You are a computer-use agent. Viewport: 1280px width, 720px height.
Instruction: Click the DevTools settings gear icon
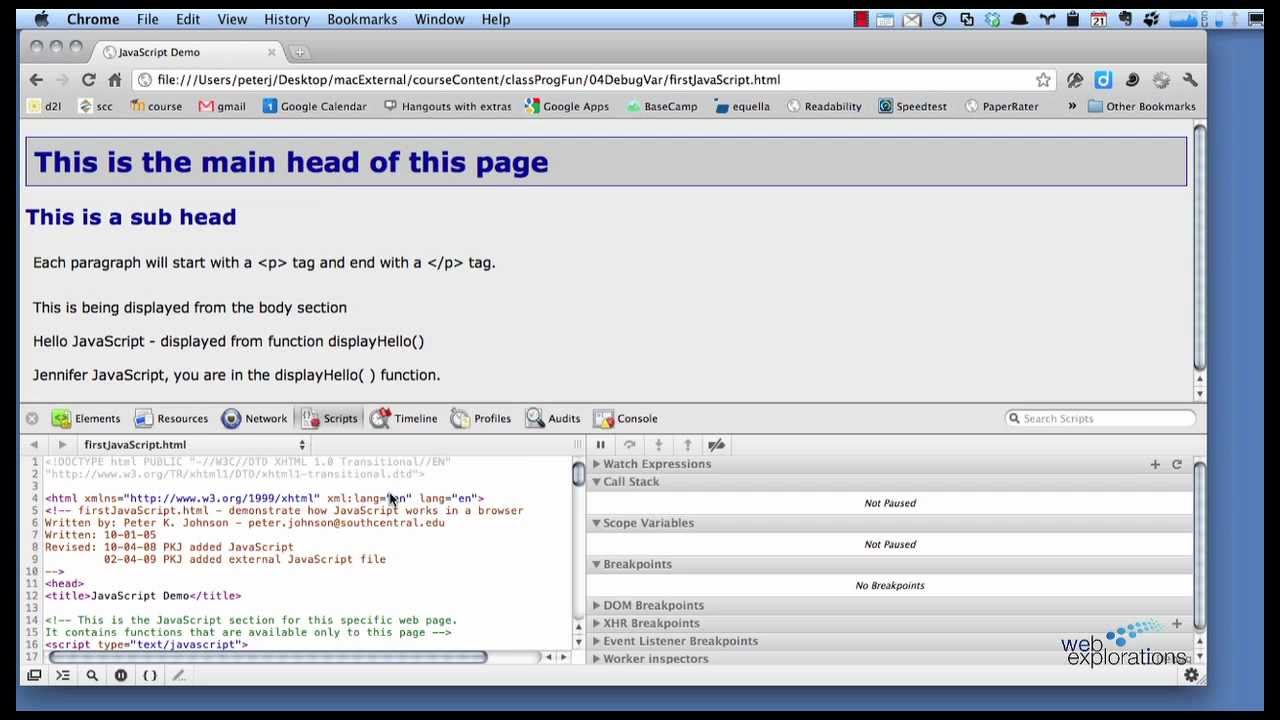[x=1191, y=676]
